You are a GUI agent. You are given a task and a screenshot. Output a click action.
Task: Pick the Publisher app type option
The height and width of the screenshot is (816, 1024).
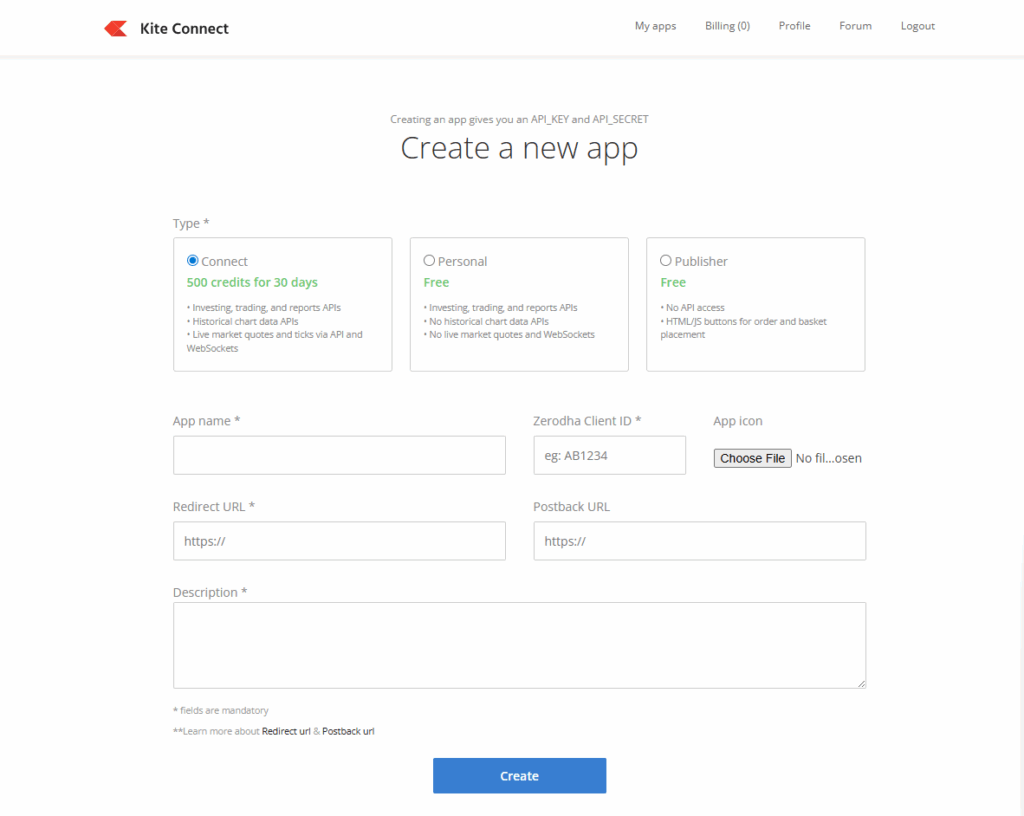(665, 260)
